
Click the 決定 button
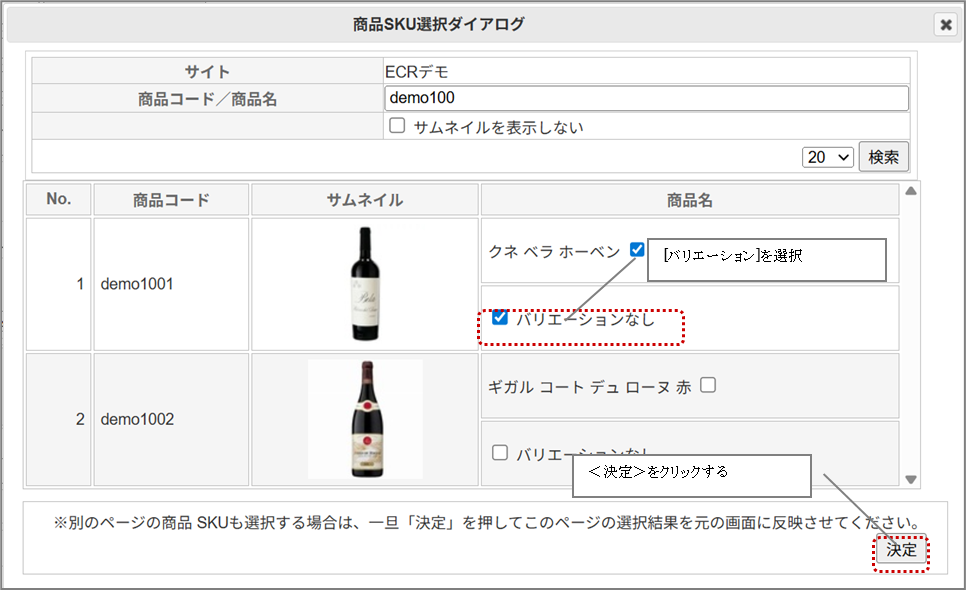(x=901, y=551)
